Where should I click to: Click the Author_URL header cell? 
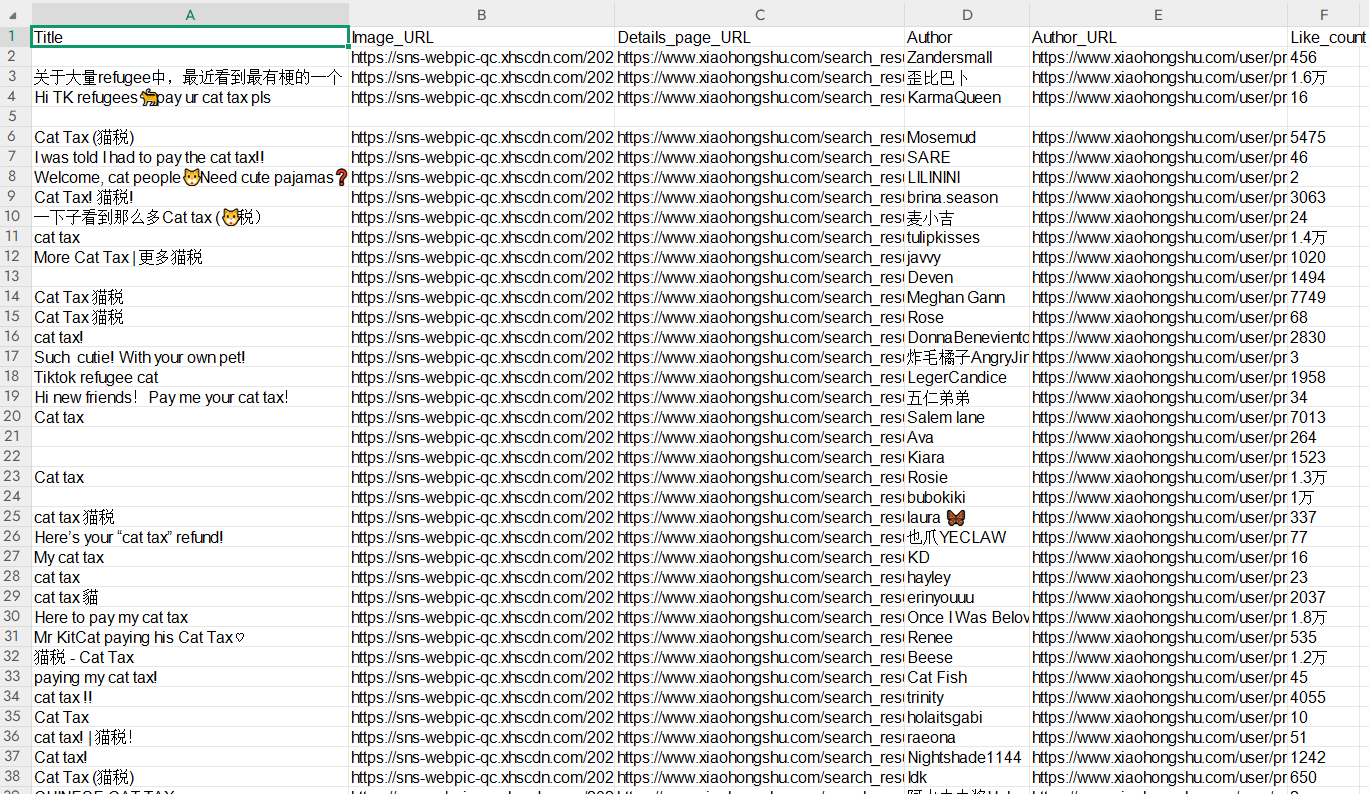(x=1158, y=37)
